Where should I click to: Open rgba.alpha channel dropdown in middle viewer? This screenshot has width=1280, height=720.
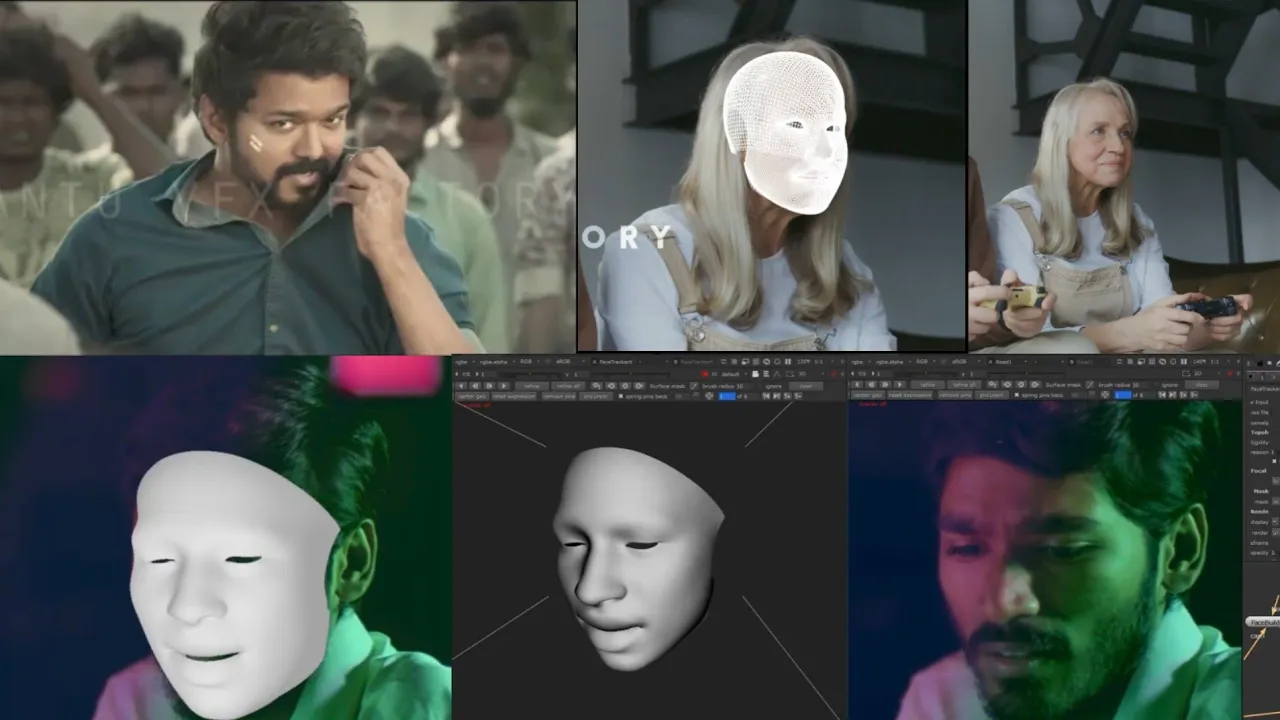tap(497, 362)
